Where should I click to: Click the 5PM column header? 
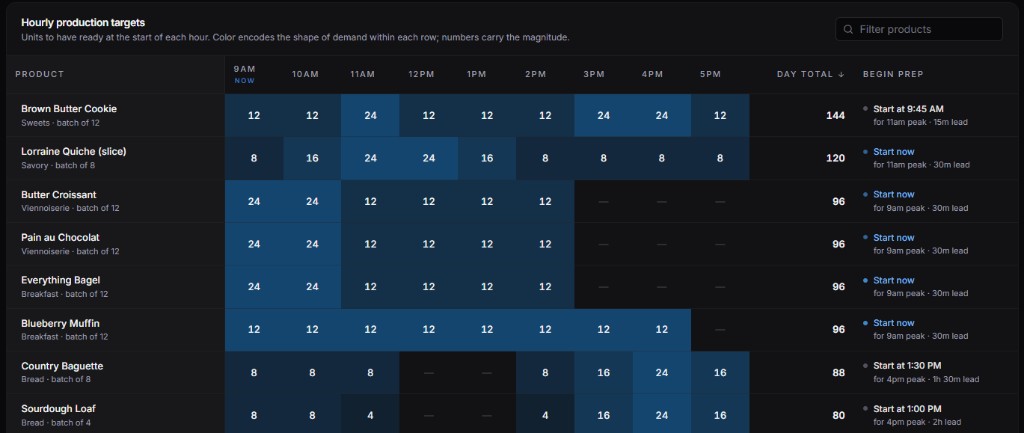[710, 74]
